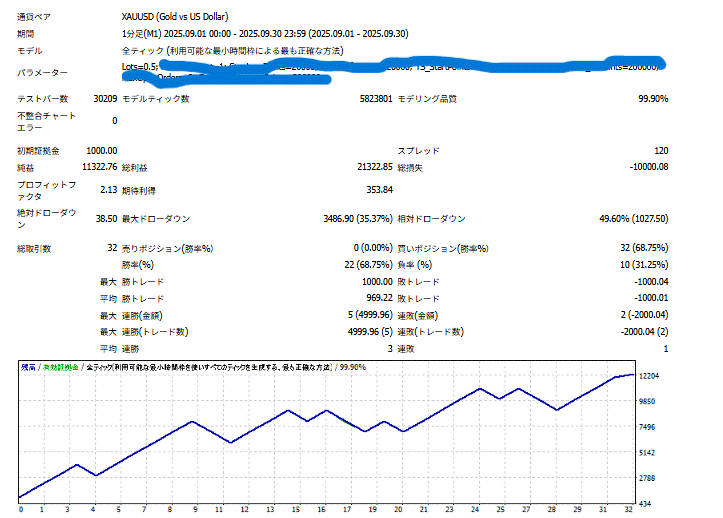The image size is (723, 518).
Task: Select the 9850 value on chart axis
Action: click(647, 401)
